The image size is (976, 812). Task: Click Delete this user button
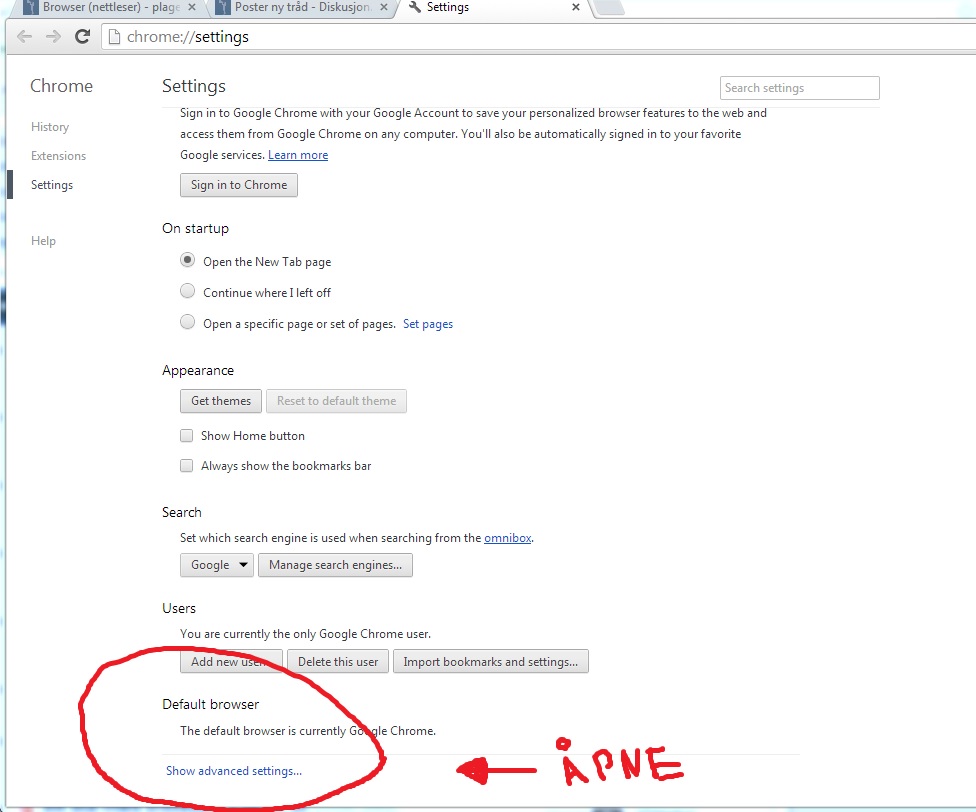pyautogui.click(x=338, y=661)
